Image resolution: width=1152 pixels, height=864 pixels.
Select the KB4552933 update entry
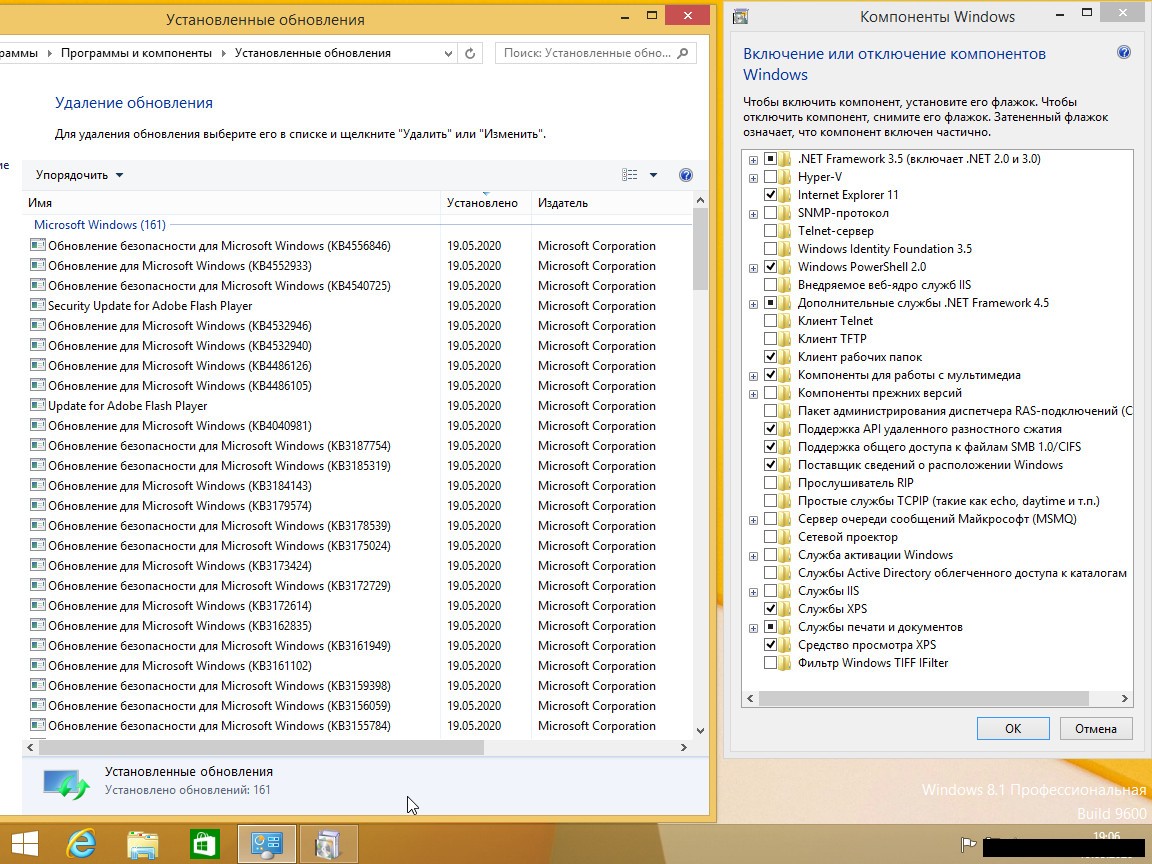click(x=180, y=266)
